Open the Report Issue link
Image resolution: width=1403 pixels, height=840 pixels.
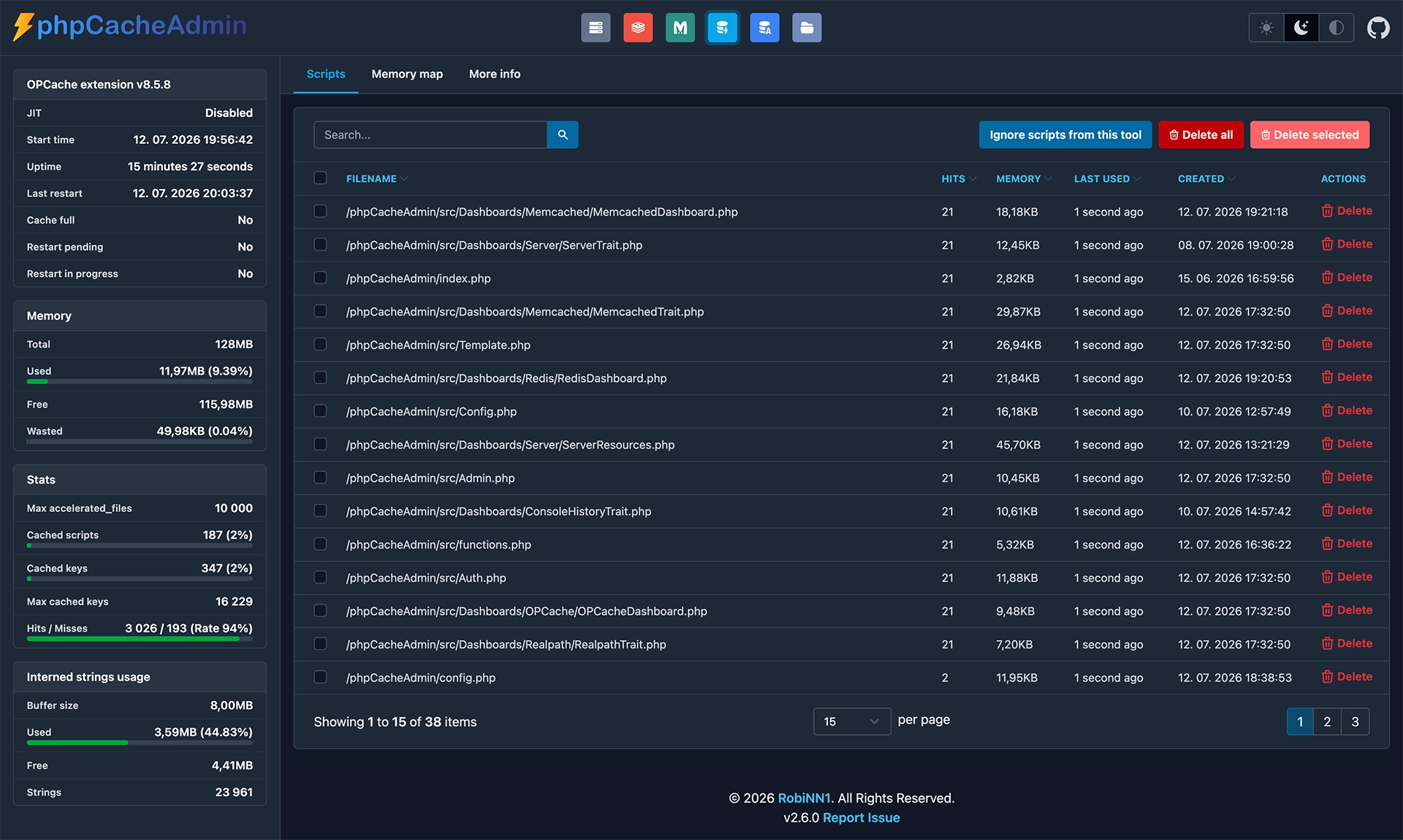pyautogui.click(x=862, y=818)
